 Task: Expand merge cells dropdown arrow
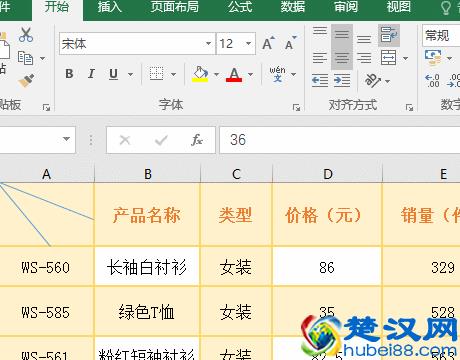point(405,59)
